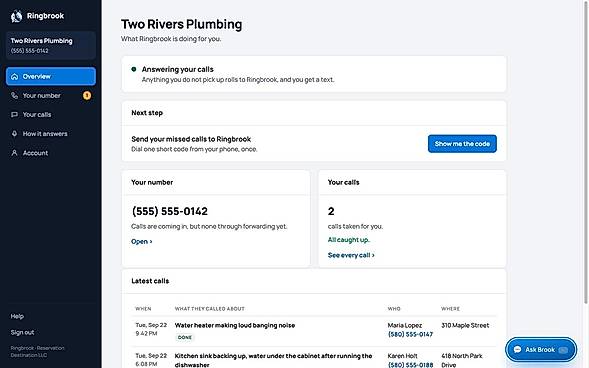Viewport: 589px width, 368px height.
Task: Click the Ringbrook logo icon
Action: [x=16, y=16]
